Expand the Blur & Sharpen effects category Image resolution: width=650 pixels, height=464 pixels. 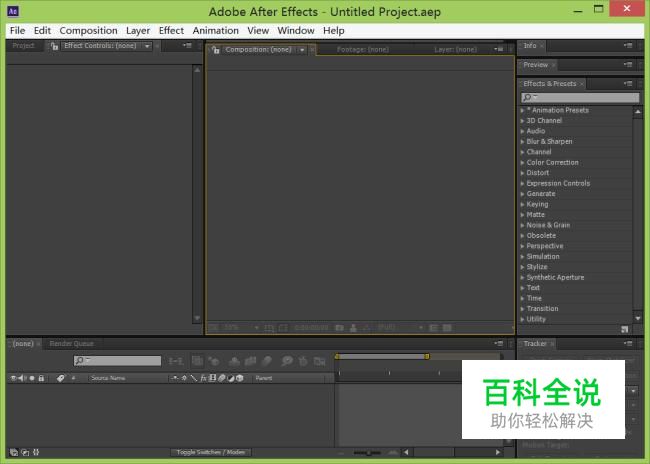click(522, 141)
